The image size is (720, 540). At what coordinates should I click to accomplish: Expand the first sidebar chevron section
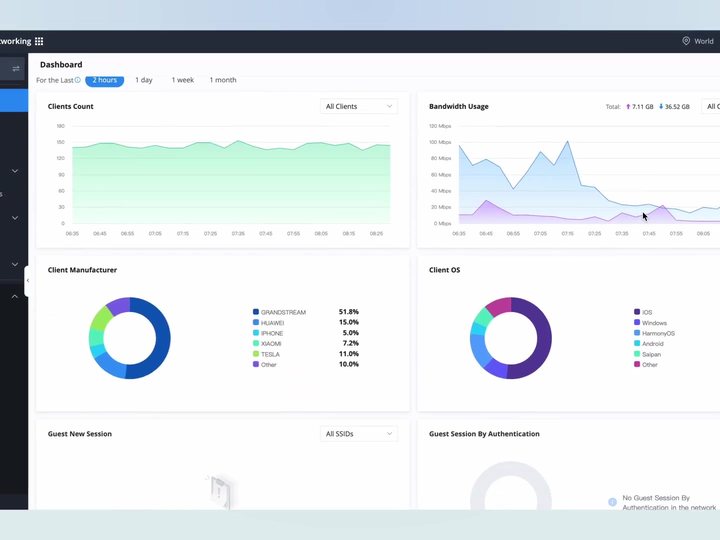pyautogui.click(x=15, y=171)
